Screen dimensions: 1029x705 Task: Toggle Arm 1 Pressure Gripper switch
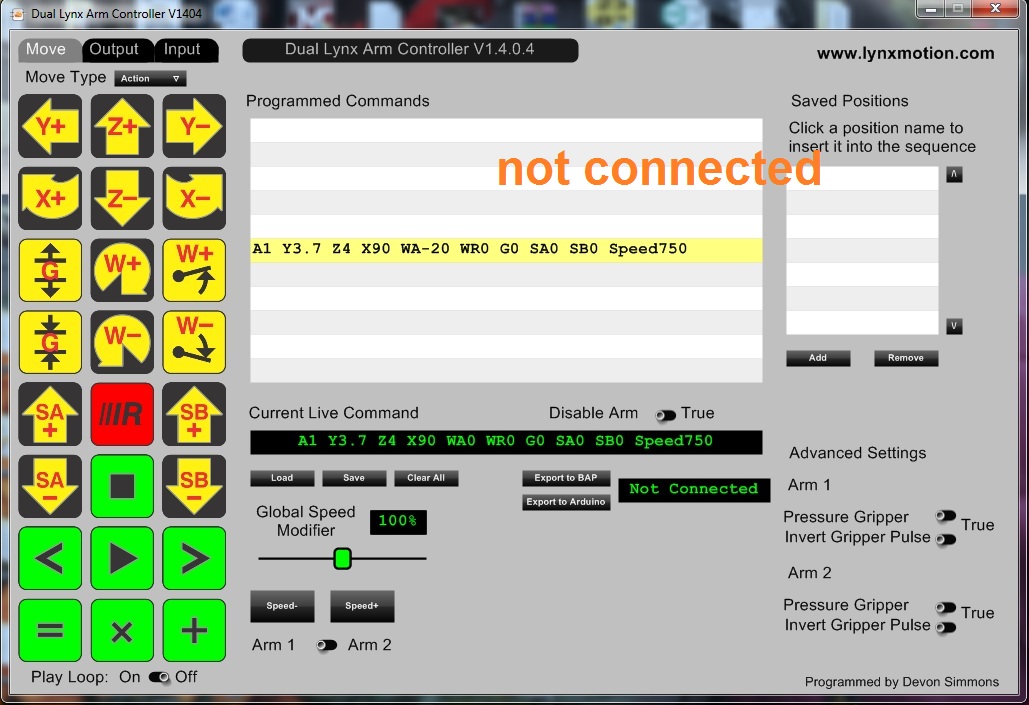(x=946, y=516)
